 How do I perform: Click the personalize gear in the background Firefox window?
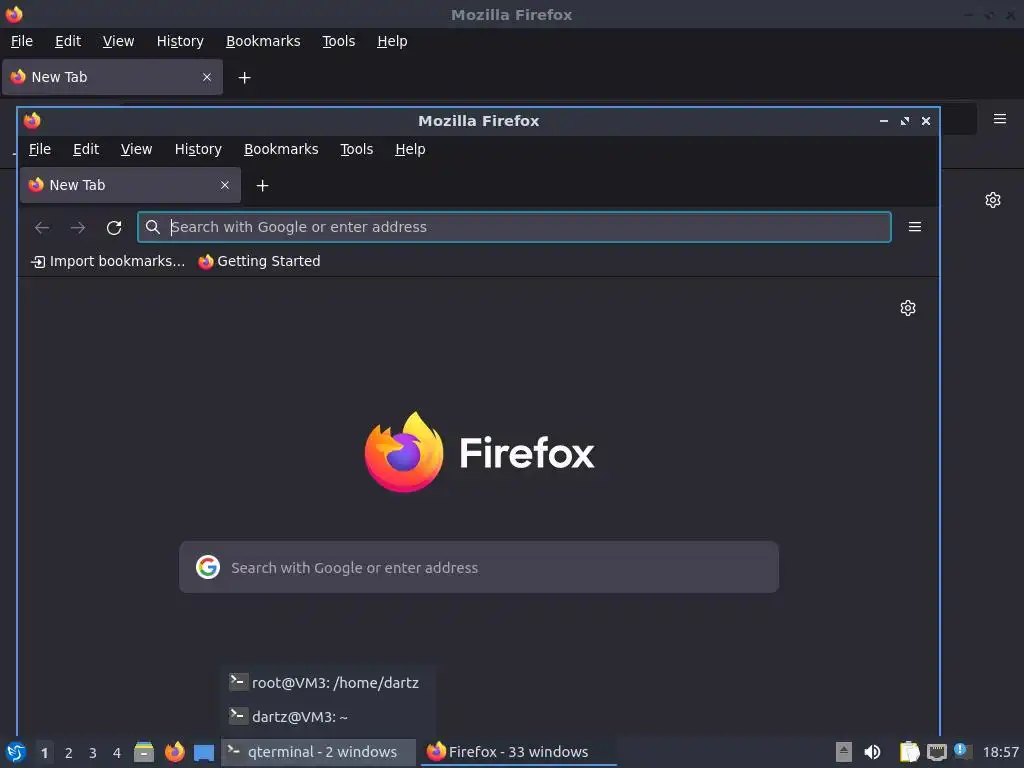click(993, 200)
